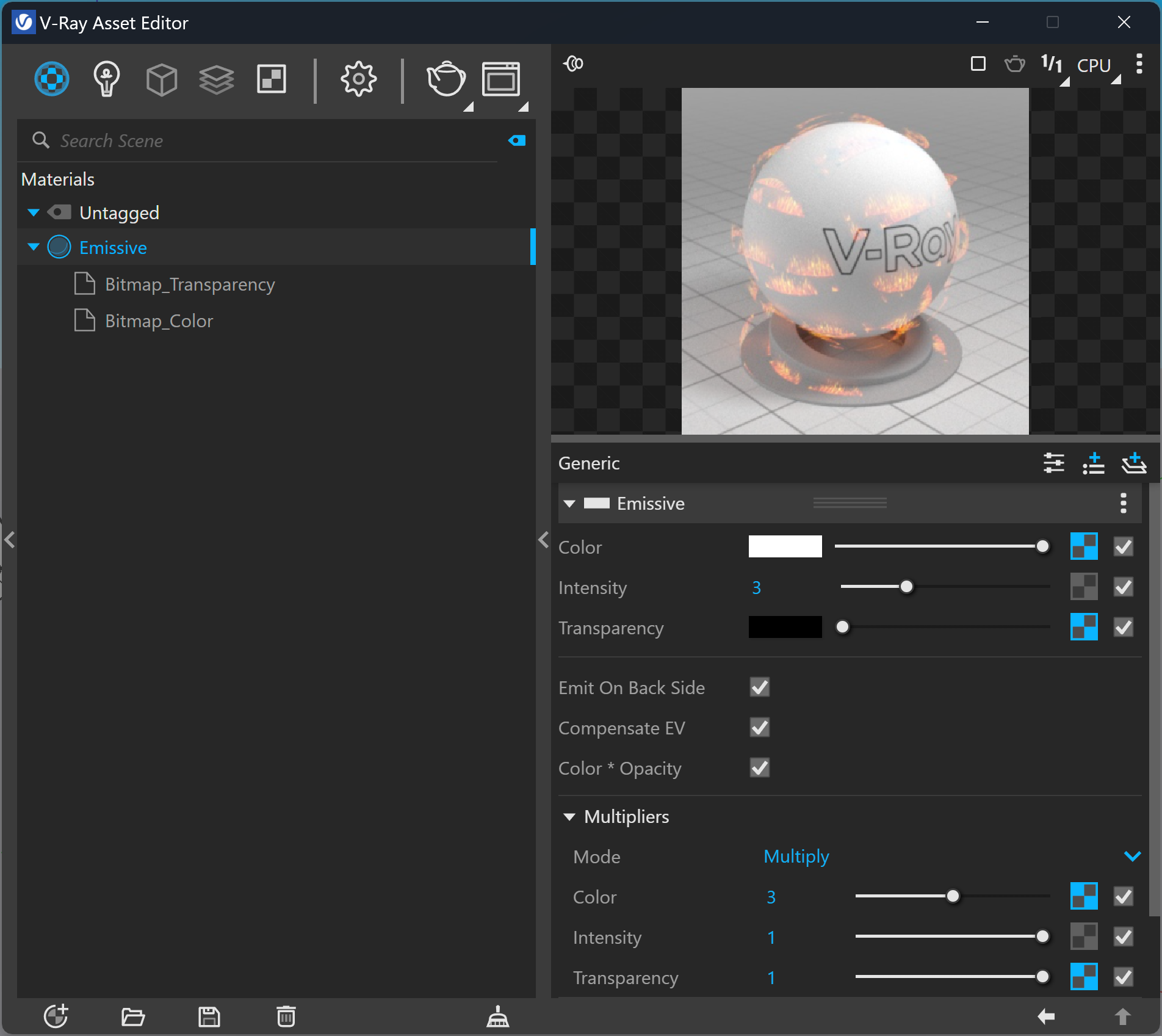Toggle Multipliers Transparency checkbox

1124,977
